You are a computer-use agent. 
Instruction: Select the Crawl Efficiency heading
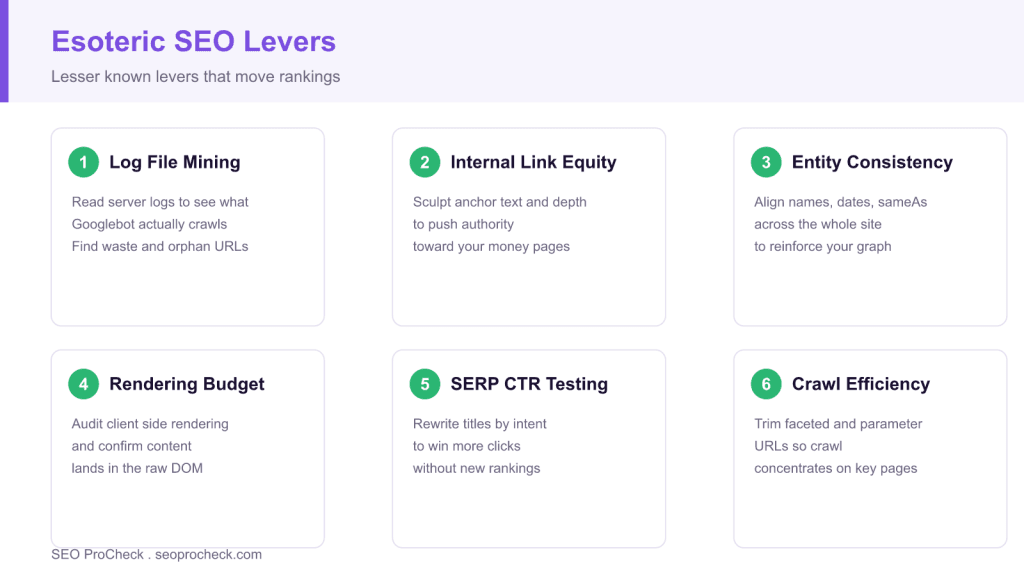click(x=861, y=384)
